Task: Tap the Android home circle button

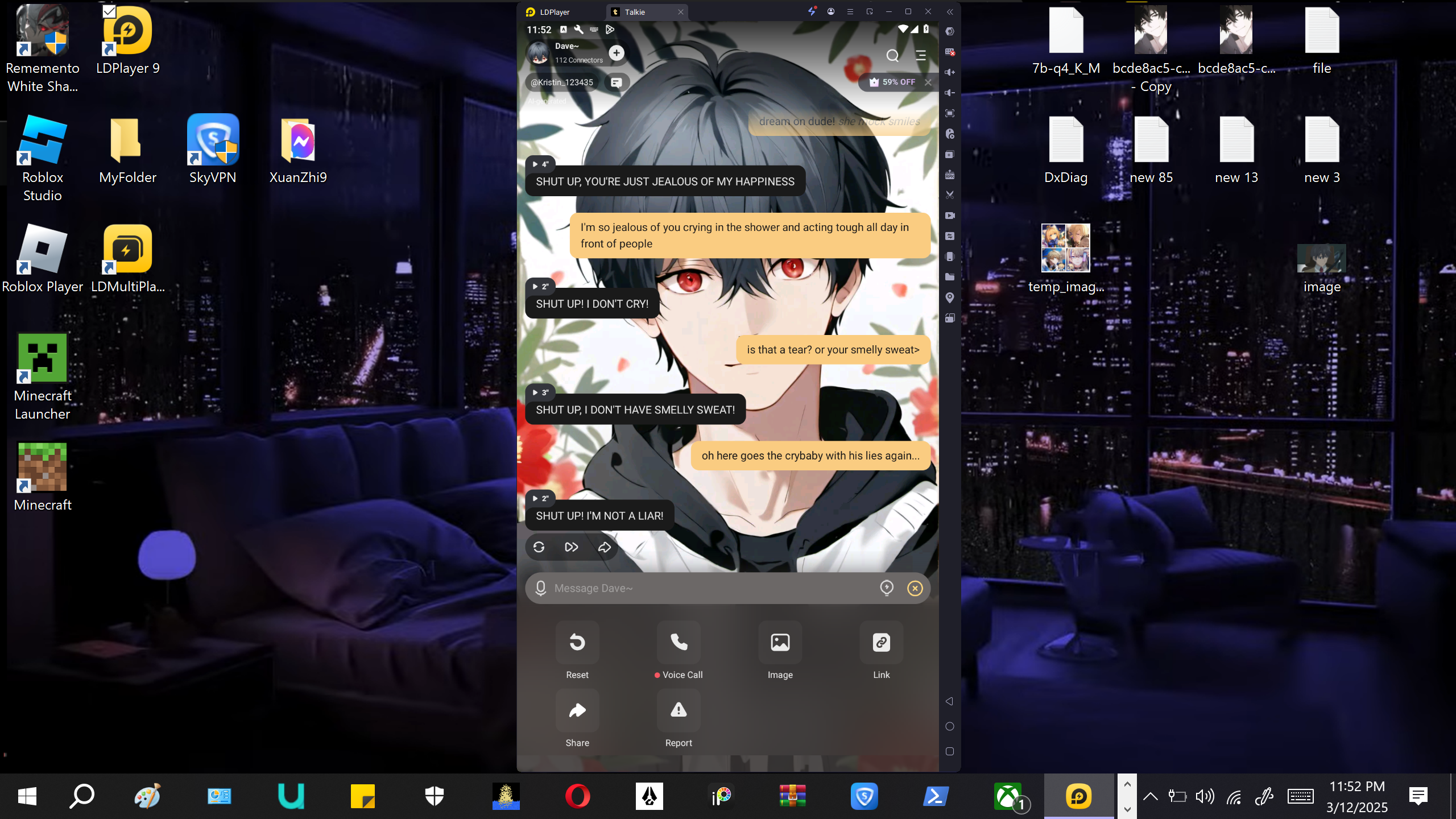Action: (949, 726)
